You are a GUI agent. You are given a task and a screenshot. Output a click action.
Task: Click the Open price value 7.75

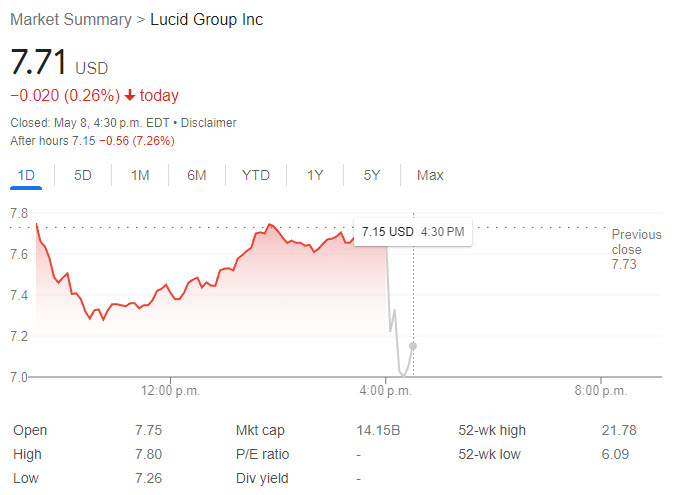[x=148, y=431]
